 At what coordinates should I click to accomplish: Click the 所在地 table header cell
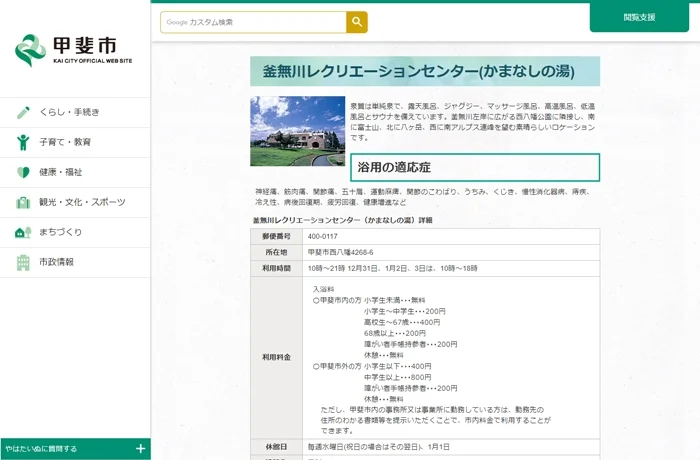coord(276,252)
